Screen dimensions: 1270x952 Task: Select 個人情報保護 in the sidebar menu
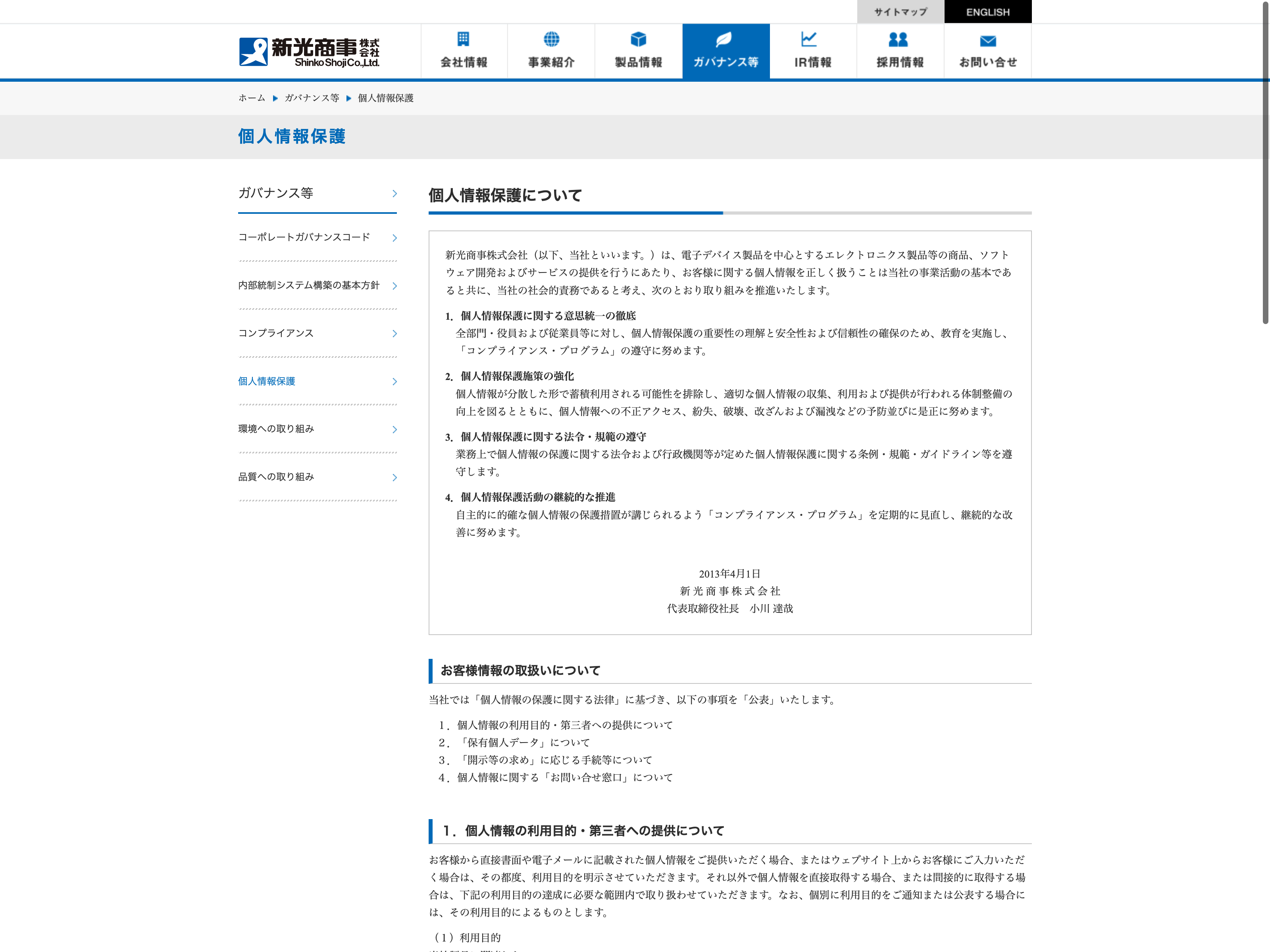[x=266, y=381]
